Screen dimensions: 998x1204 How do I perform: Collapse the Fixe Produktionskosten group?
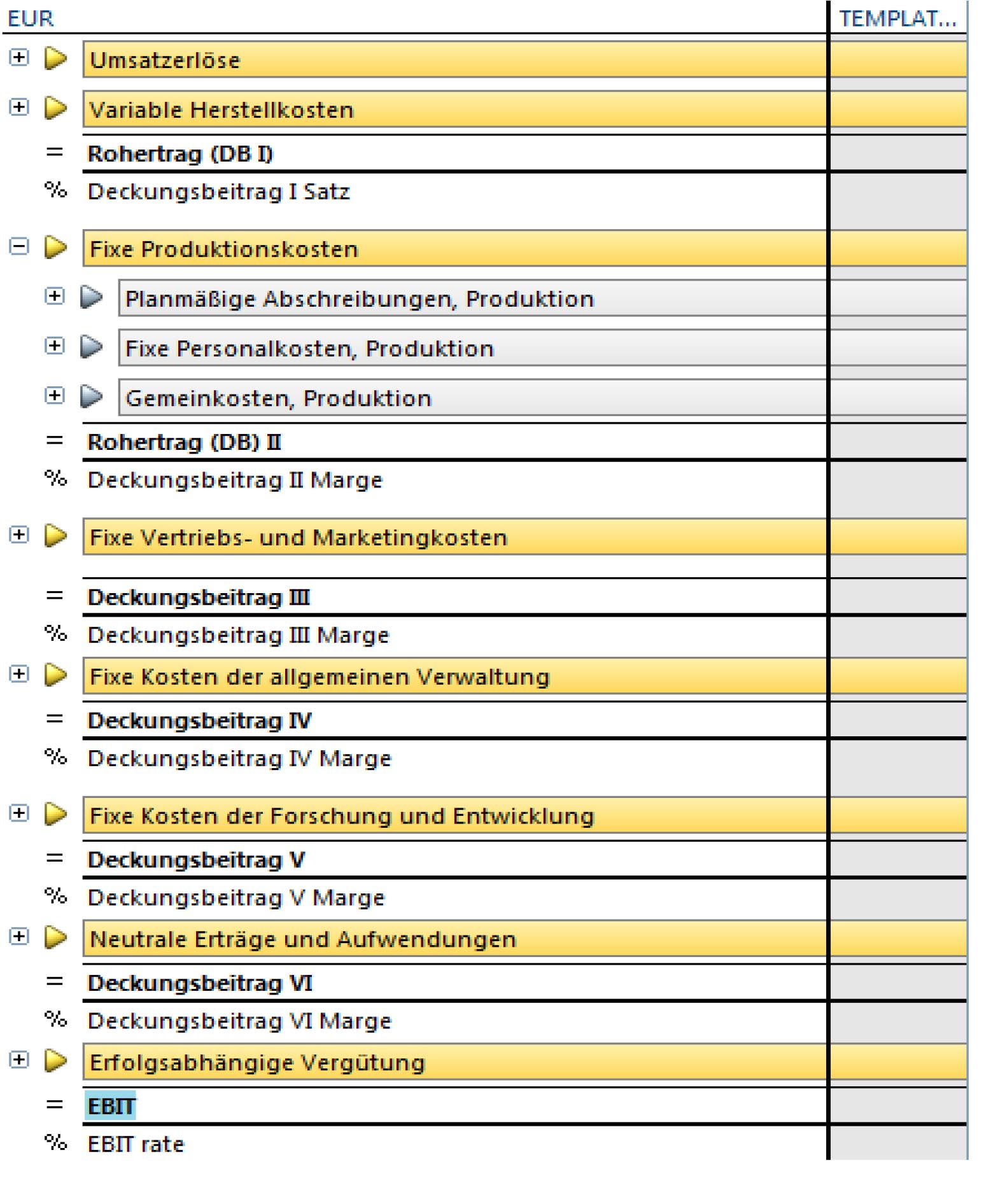(19, 247)
